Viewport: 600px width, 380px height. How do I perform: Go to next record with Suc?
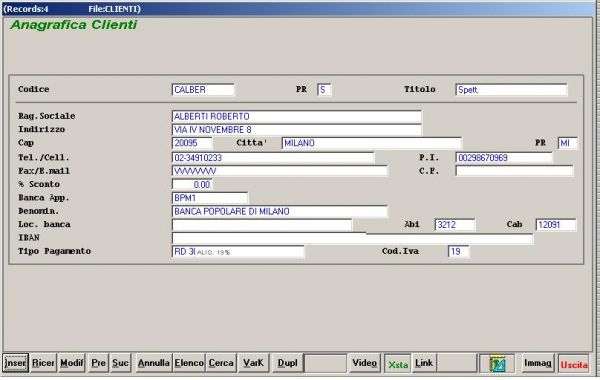[120, 363]
